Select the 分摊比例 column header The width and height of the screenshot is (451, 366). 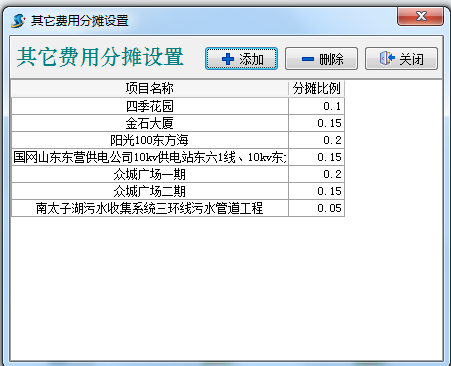[x=316, y=89]
